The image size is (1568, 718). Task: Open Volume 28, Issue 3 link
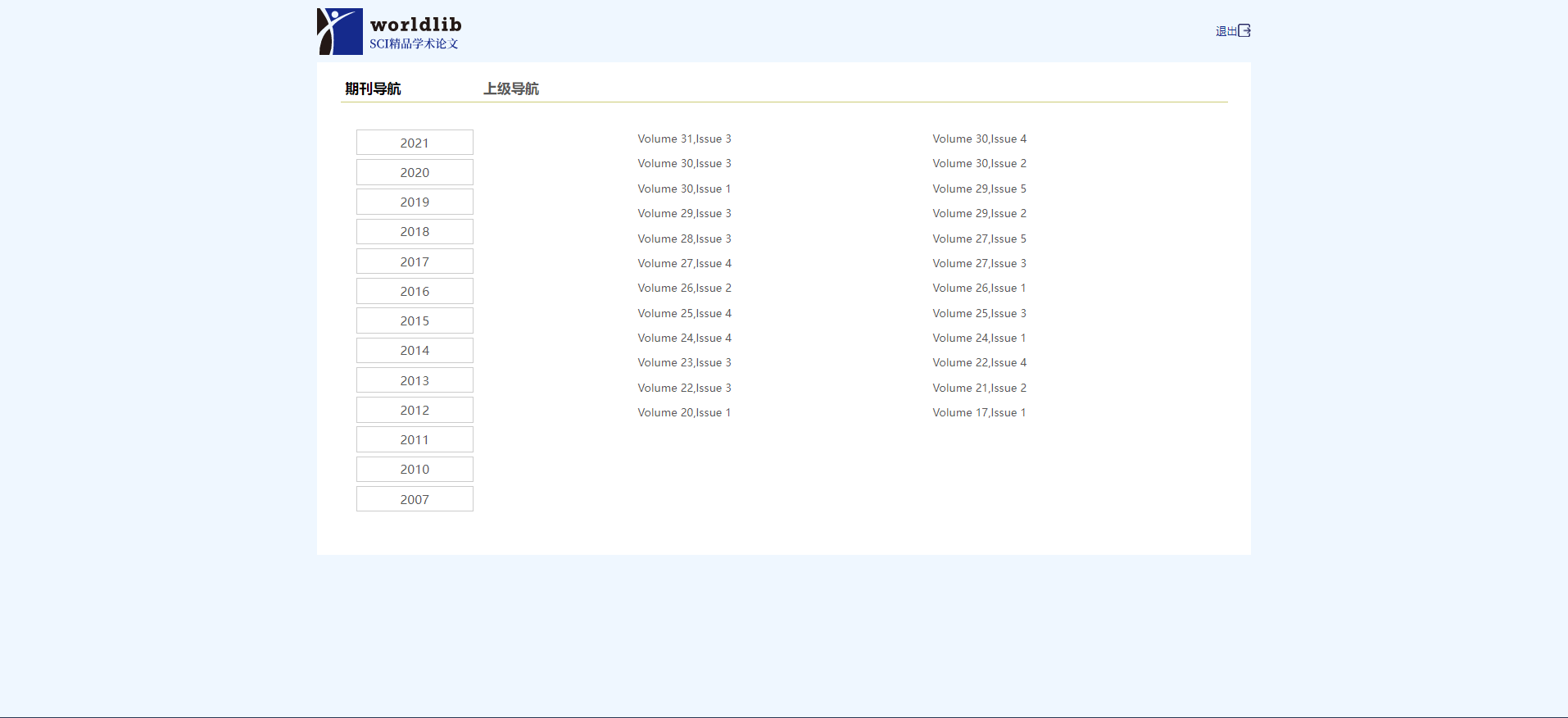click(x=684, y=239)
